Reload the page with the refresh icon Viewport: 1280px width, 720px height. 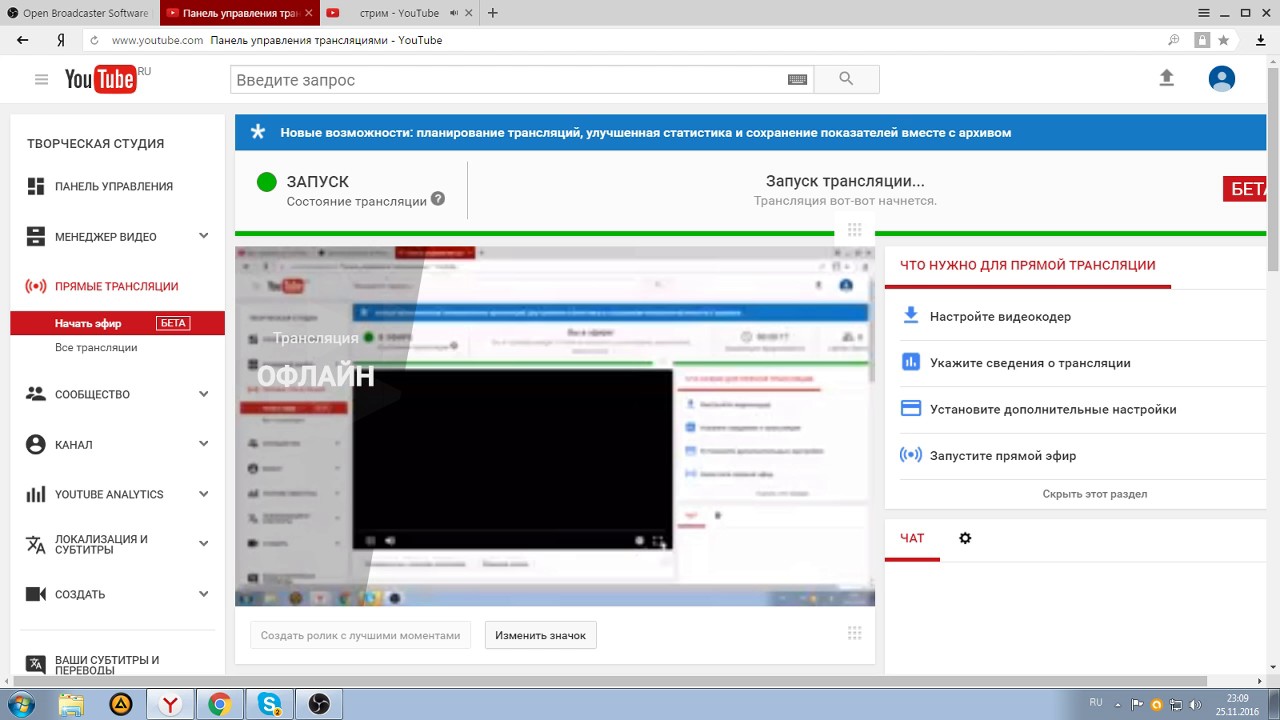(94, 40)
